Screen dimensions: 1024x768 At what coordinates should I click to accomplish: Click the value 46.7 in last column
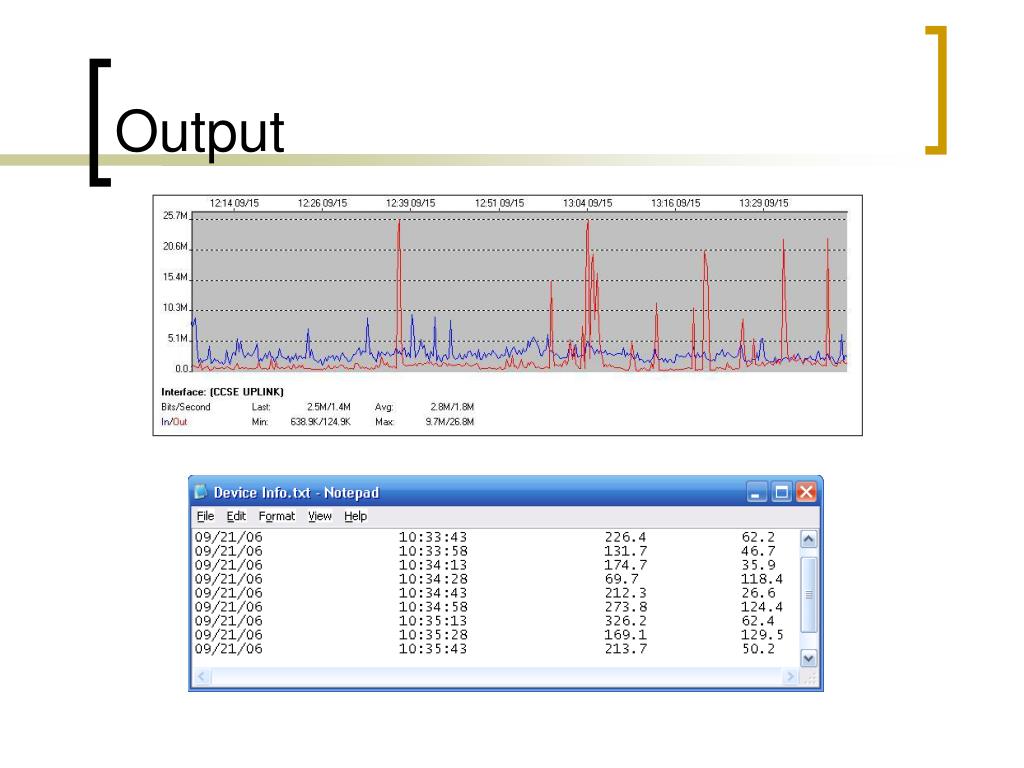758,551
